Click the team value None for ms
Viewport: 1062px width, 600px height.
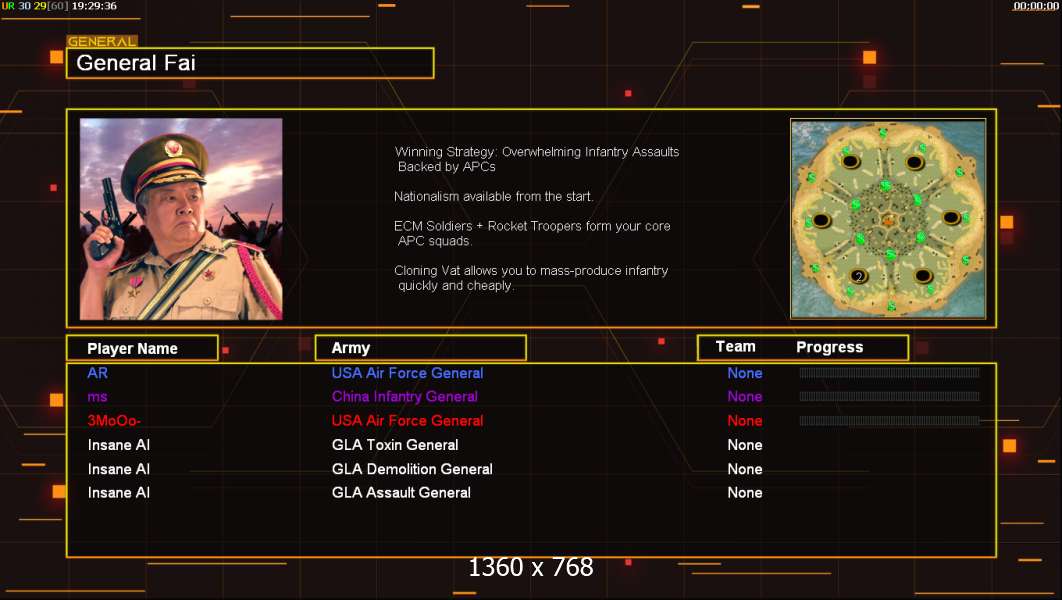click(x=744, y=397)
